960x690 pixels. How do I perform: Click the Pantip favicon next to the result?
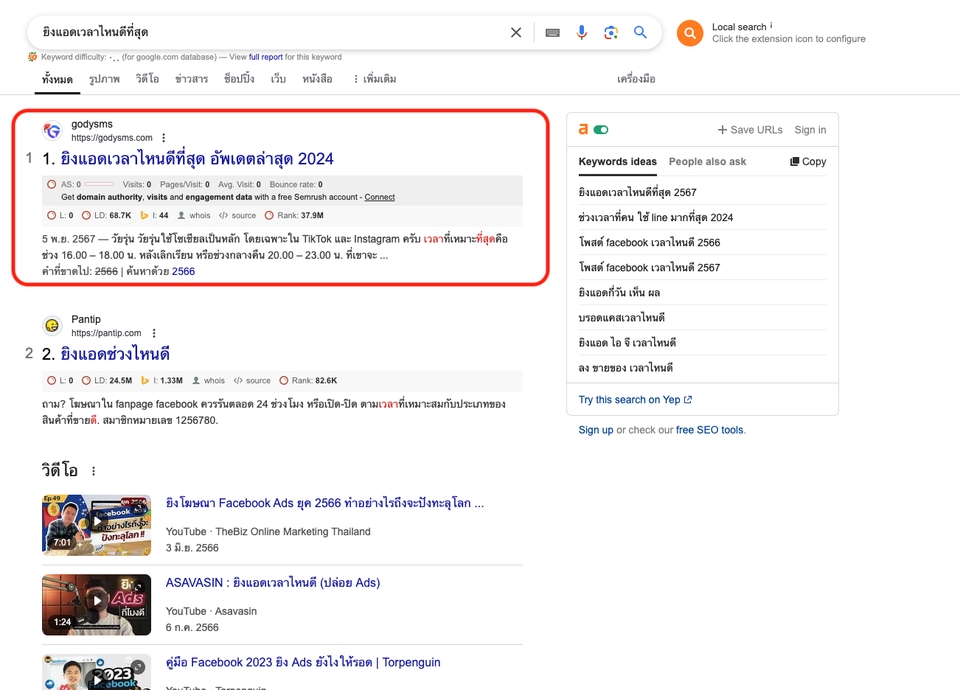click(51, 325)
